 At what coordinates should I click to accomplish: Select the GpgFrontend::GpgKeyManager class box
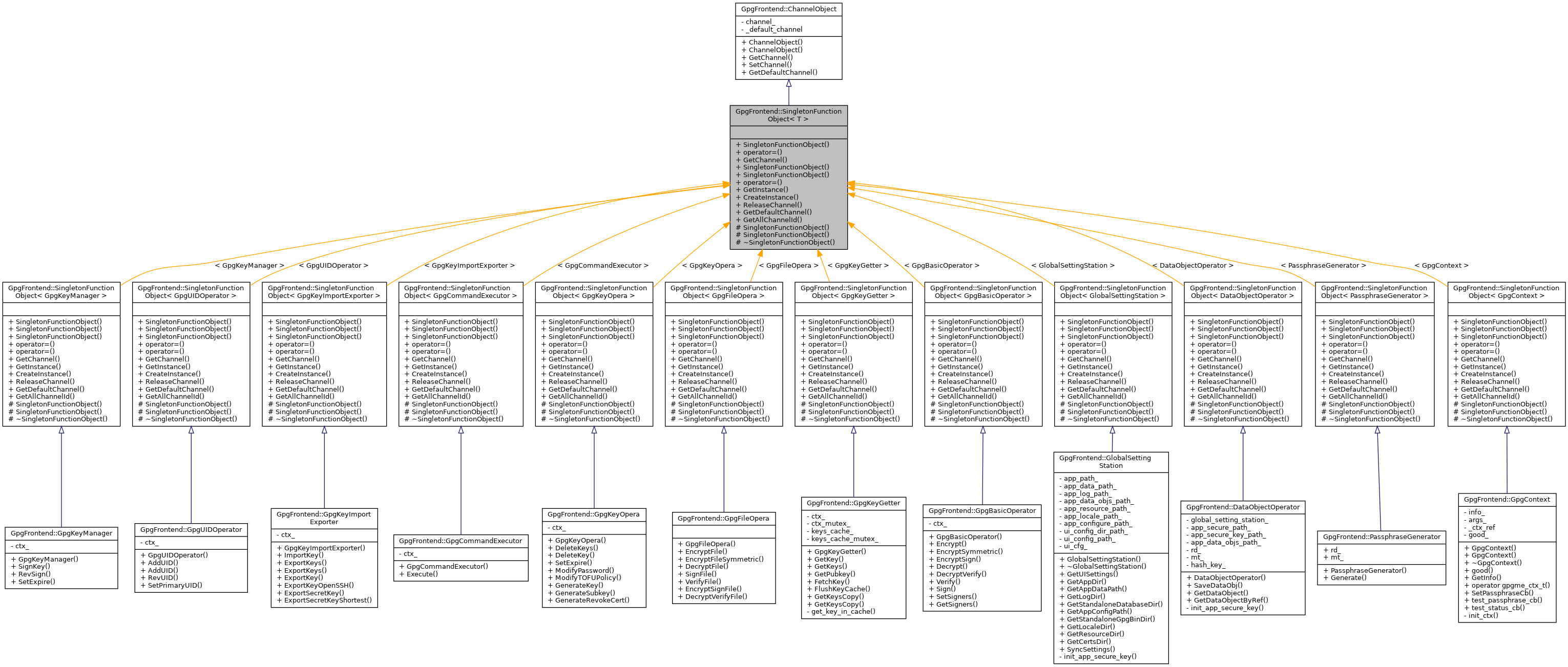click(x=61, y=557)
